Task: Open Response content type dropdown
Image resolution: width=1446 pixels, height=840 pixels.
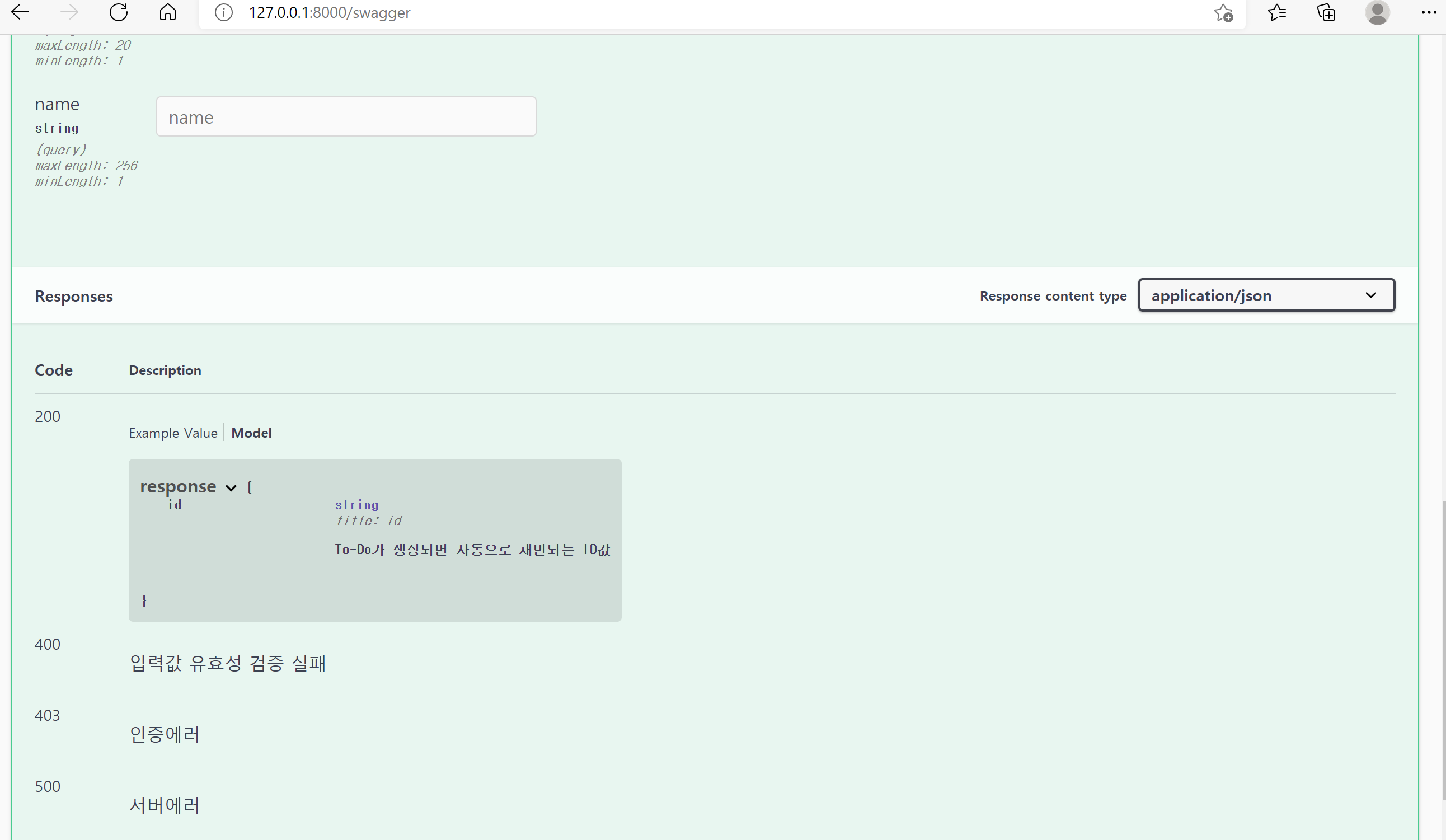Action: click(1266, 295)
